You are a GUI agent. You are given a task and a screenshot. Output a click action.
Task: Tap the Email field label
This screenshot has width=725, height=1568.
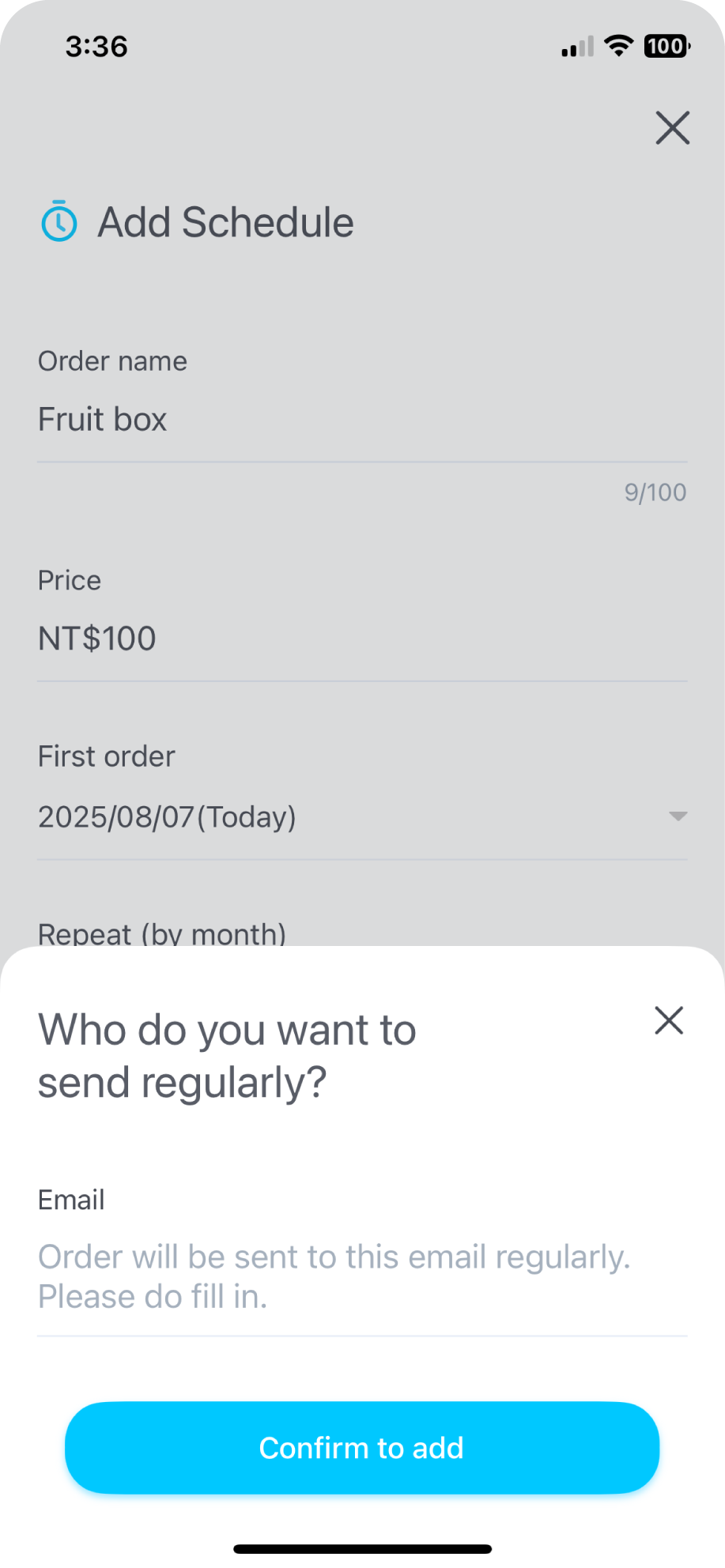pos(71,1200)
